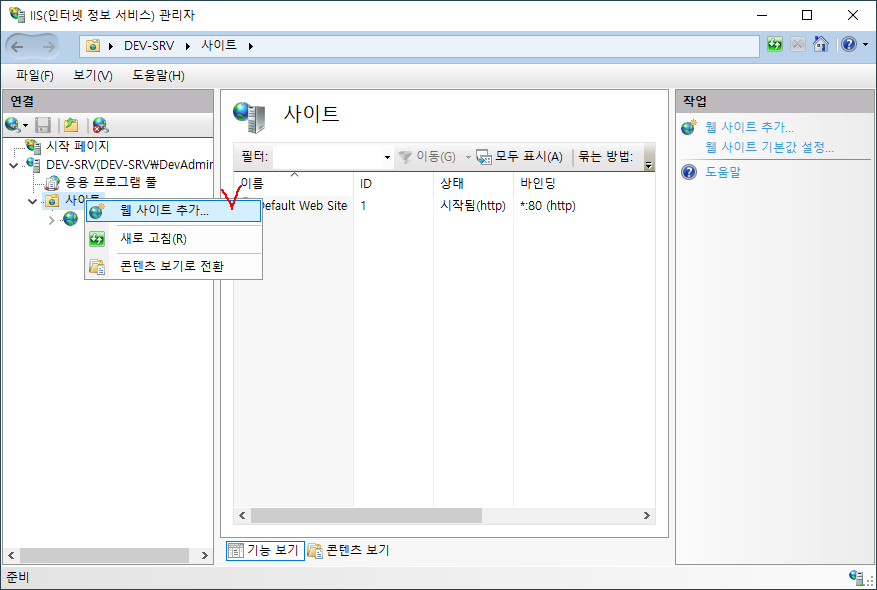The width and height of the screenshot is (877, 590).
Task: Open the filter dropdown arrow
Action: point(387,157)
